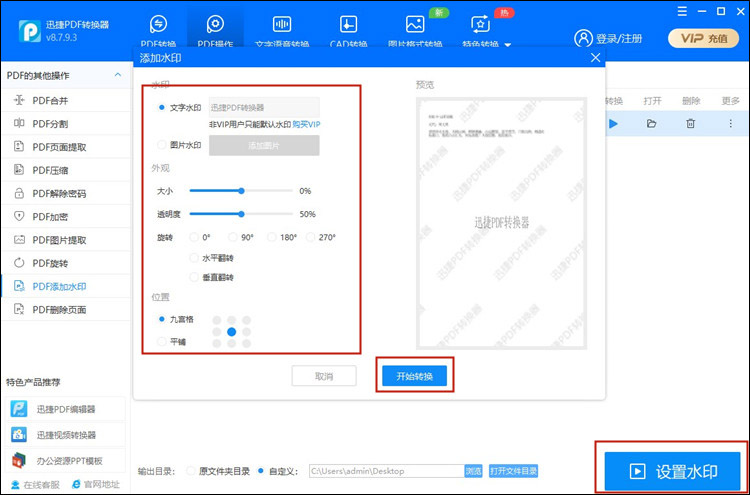Screen dimensions: 750x495
Task: Click the play convert icon in file row
Action: (613, 124)
